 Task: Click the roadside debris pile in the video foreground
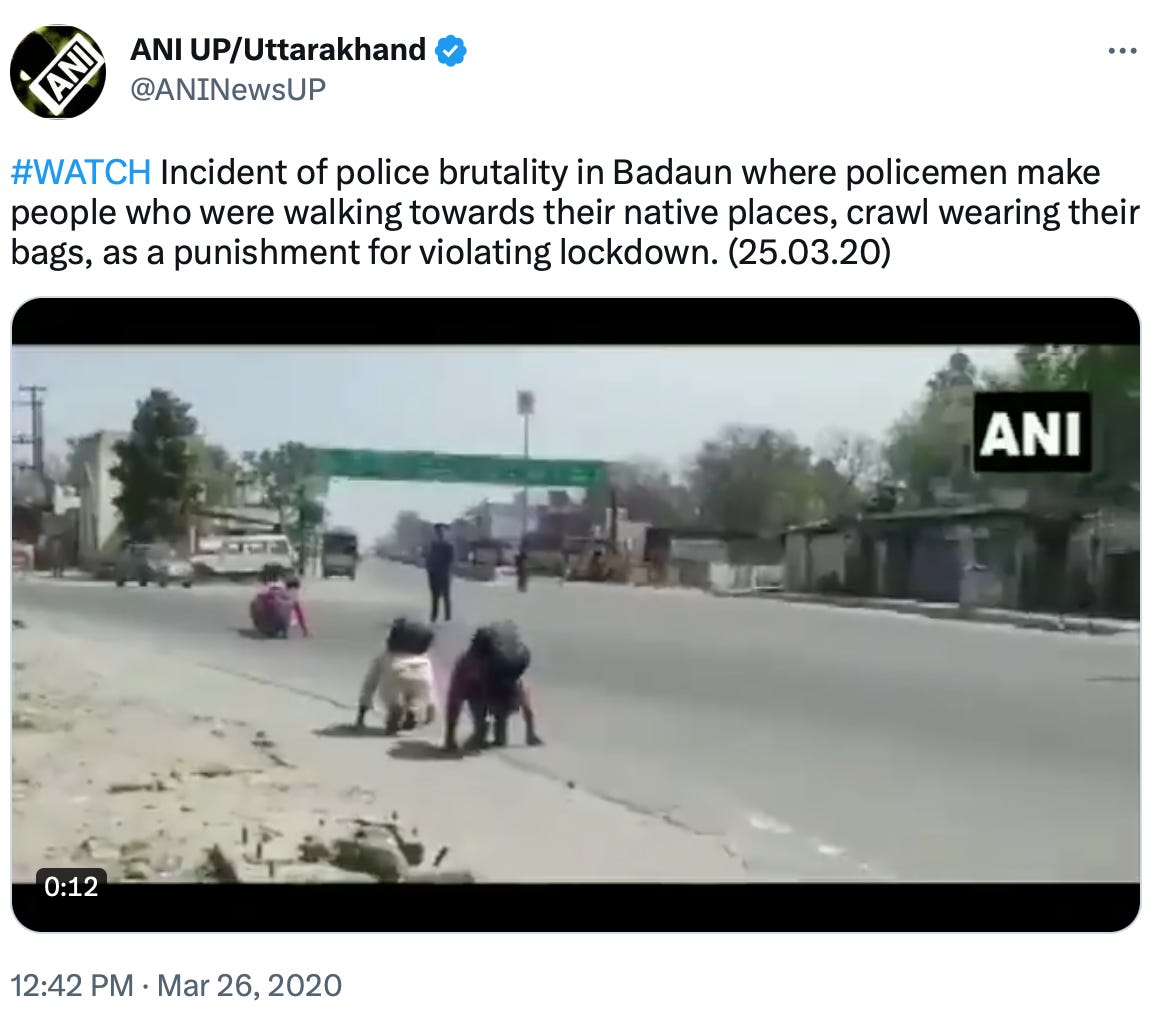(356, 846)
